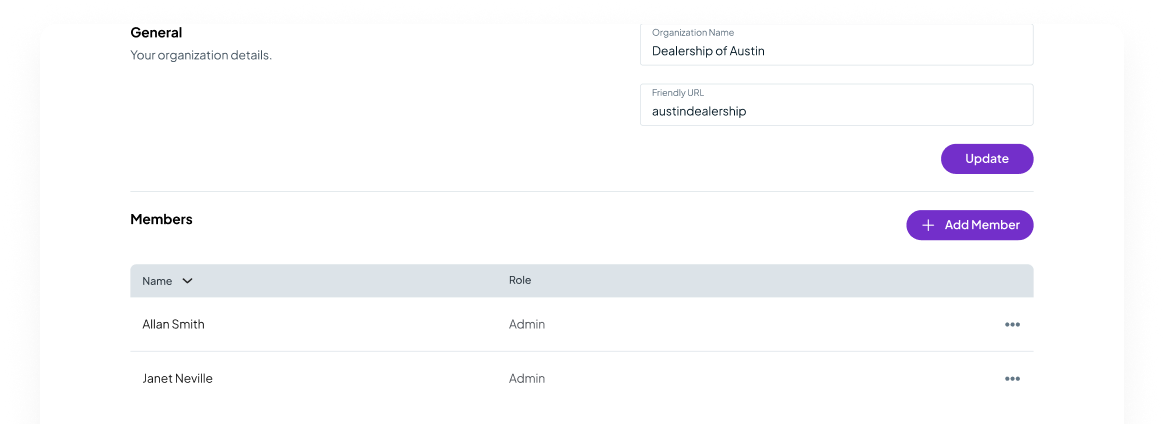Click the Add Member button label
This screenshot has height=424, width=1164.
(982, 225)
